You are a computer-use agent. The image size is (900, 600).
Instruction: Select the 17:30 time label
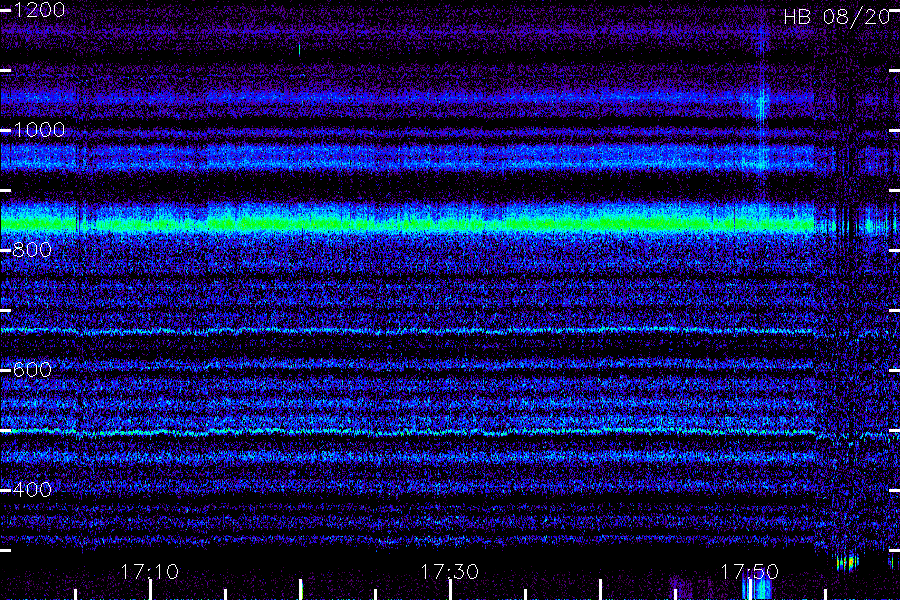449,572
